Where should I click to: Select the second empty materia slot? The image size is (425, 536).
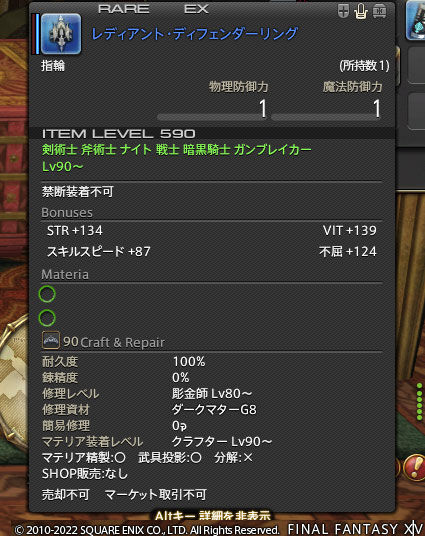[47, 318]
